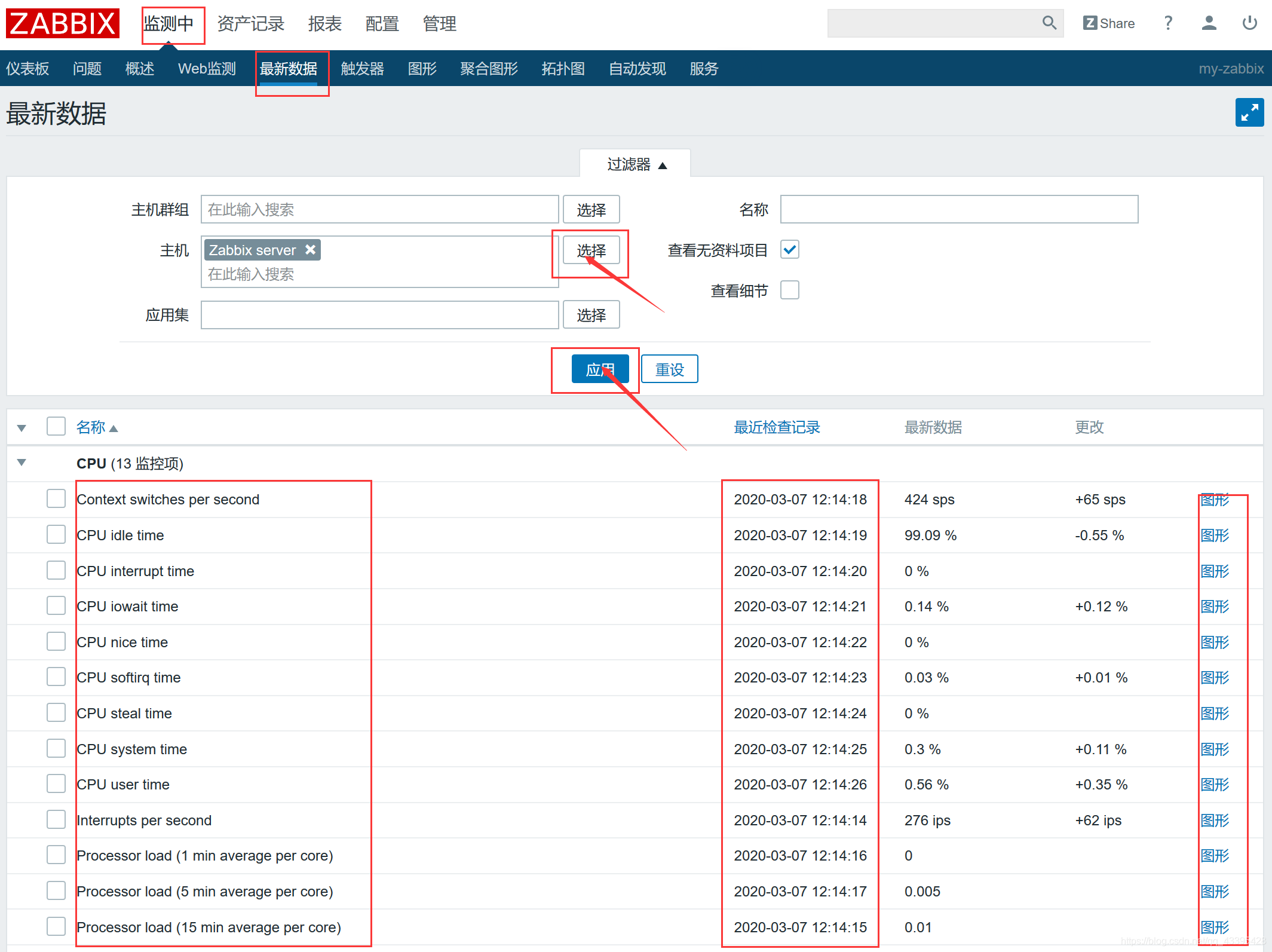Remove Zabbix server host tag

(x=310, y=250)
